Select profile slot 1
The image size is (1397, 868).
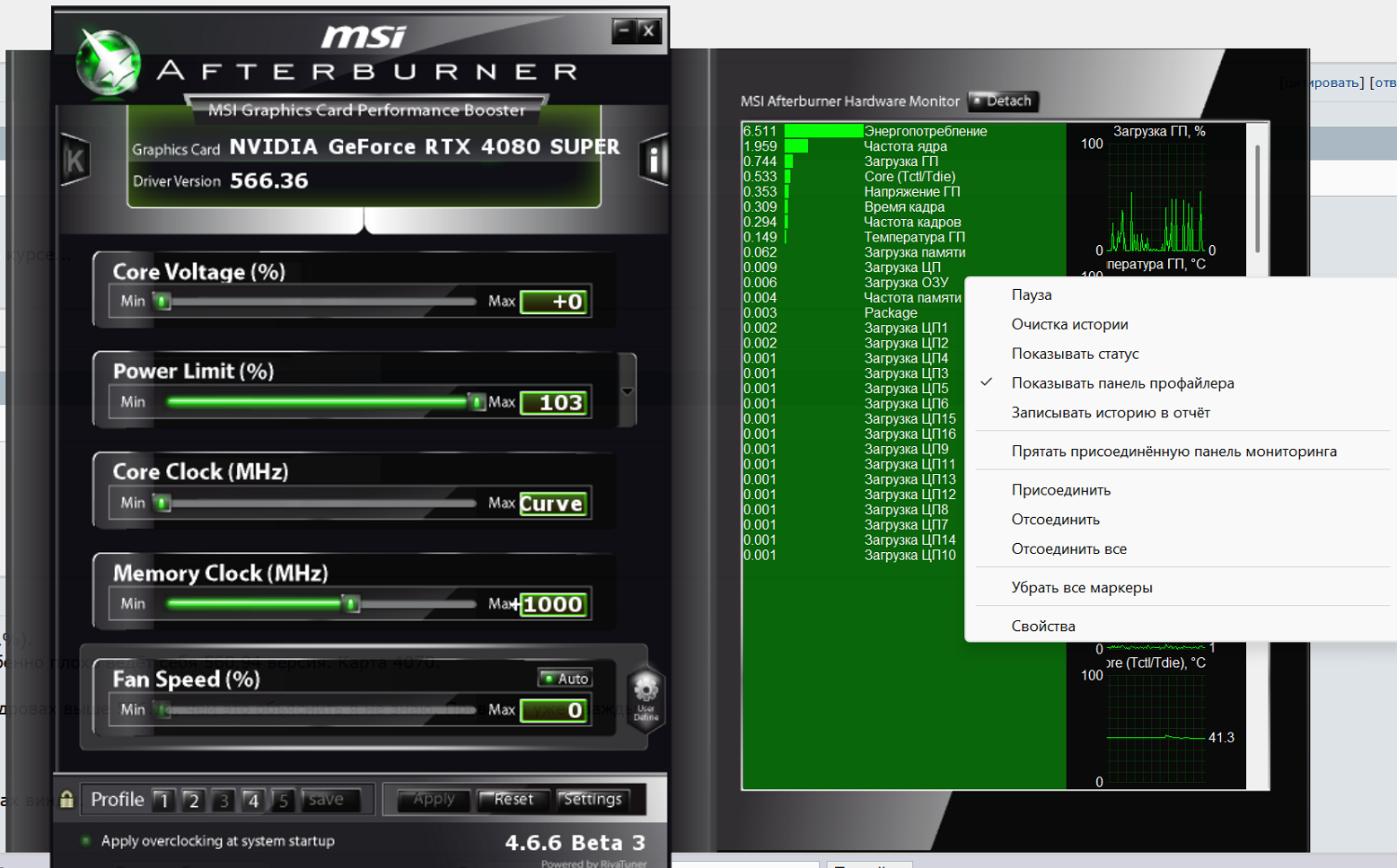[x=163, y=800]
